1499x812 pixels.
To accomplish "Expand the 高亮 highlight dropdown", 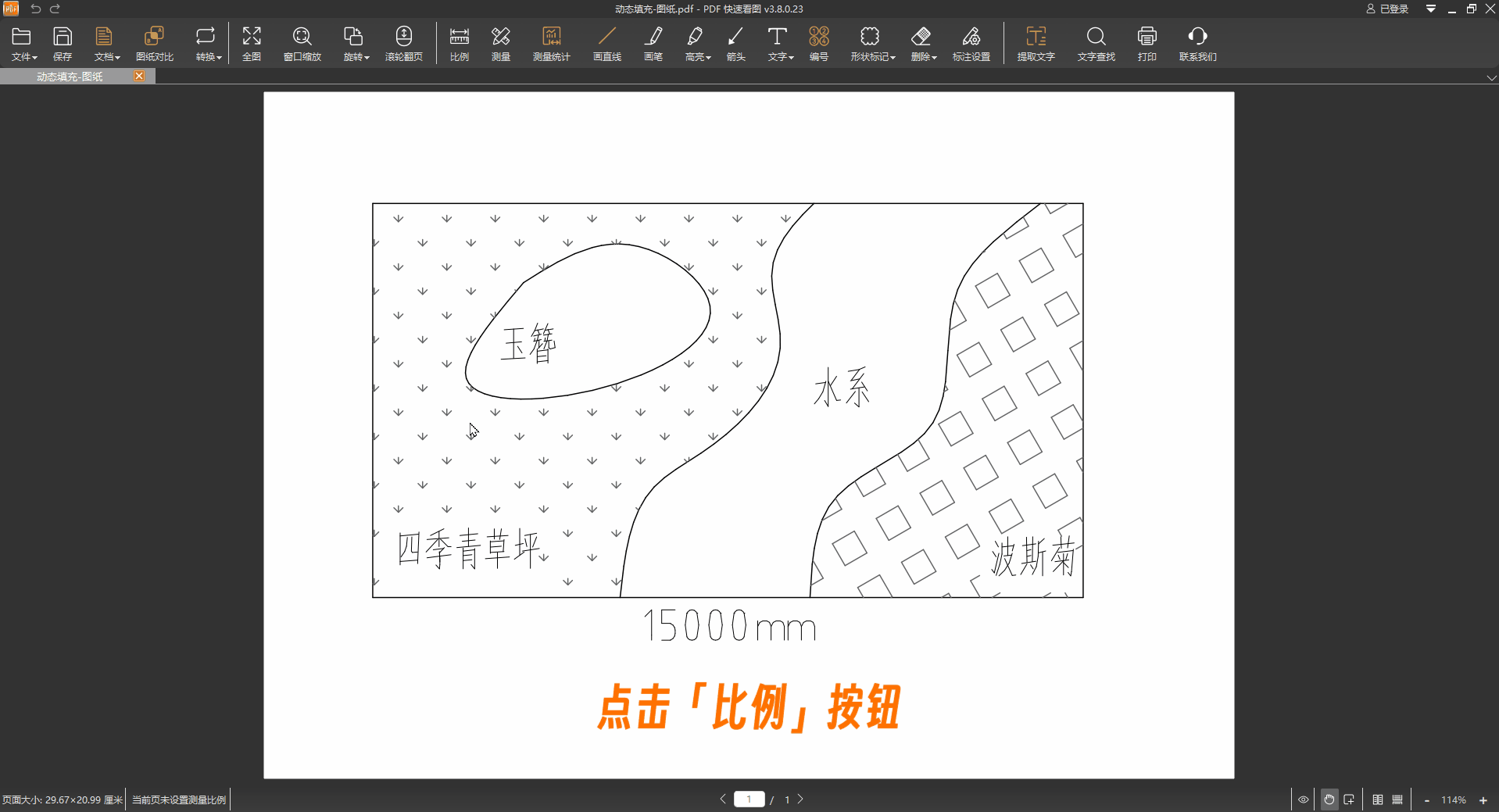I will pyautogui.click(x=697, y=44).
